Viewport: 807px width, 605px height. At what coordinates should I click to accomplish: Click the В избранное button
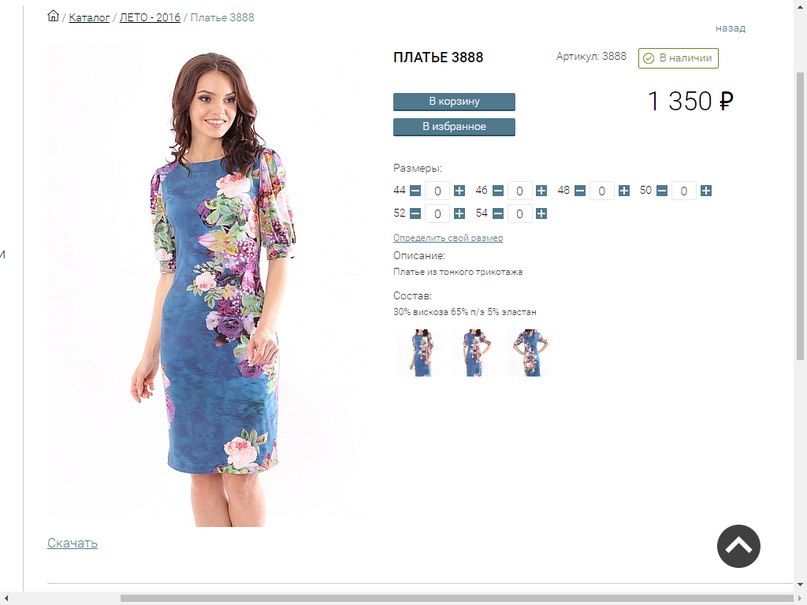point(454,127)
